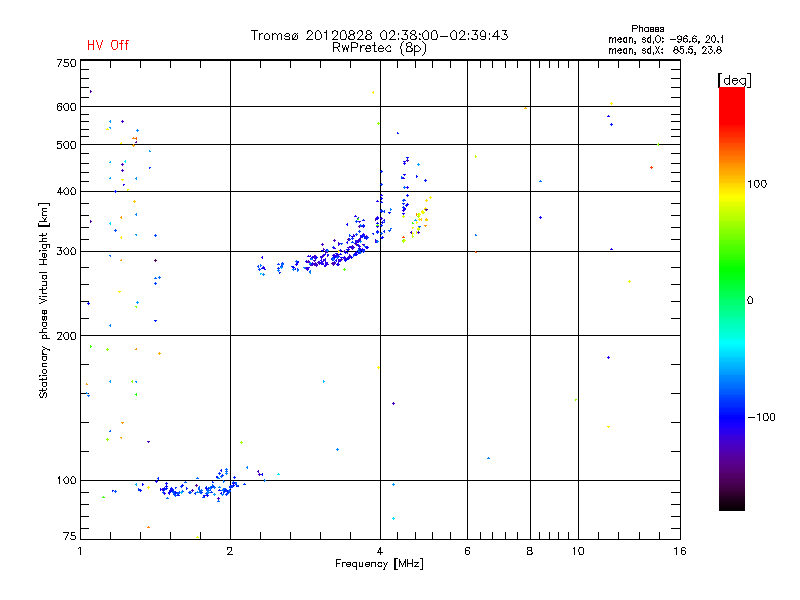Click the yellow-orange X-mode echo cluster near 350 km
Screen dimensions: 800x600
(x=421, y=217)
